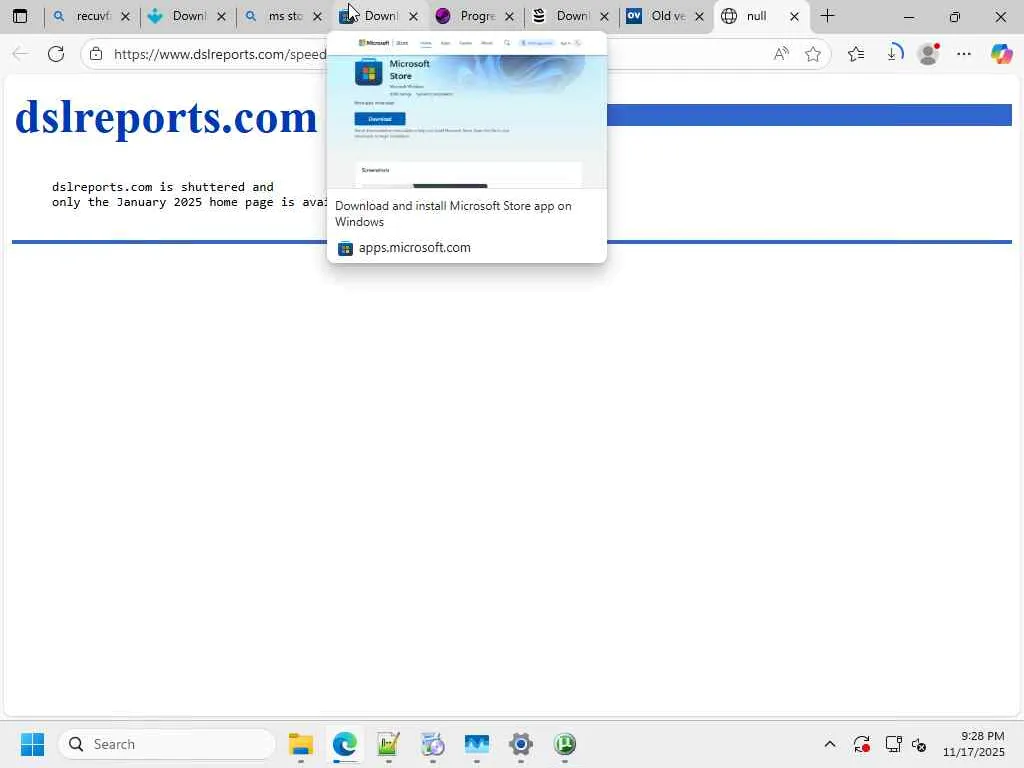Viewport: 1024px width, 768px height.
Task: Close the Microsoft Store download tab
Action: pyautogui.click(x=413, y=16)
